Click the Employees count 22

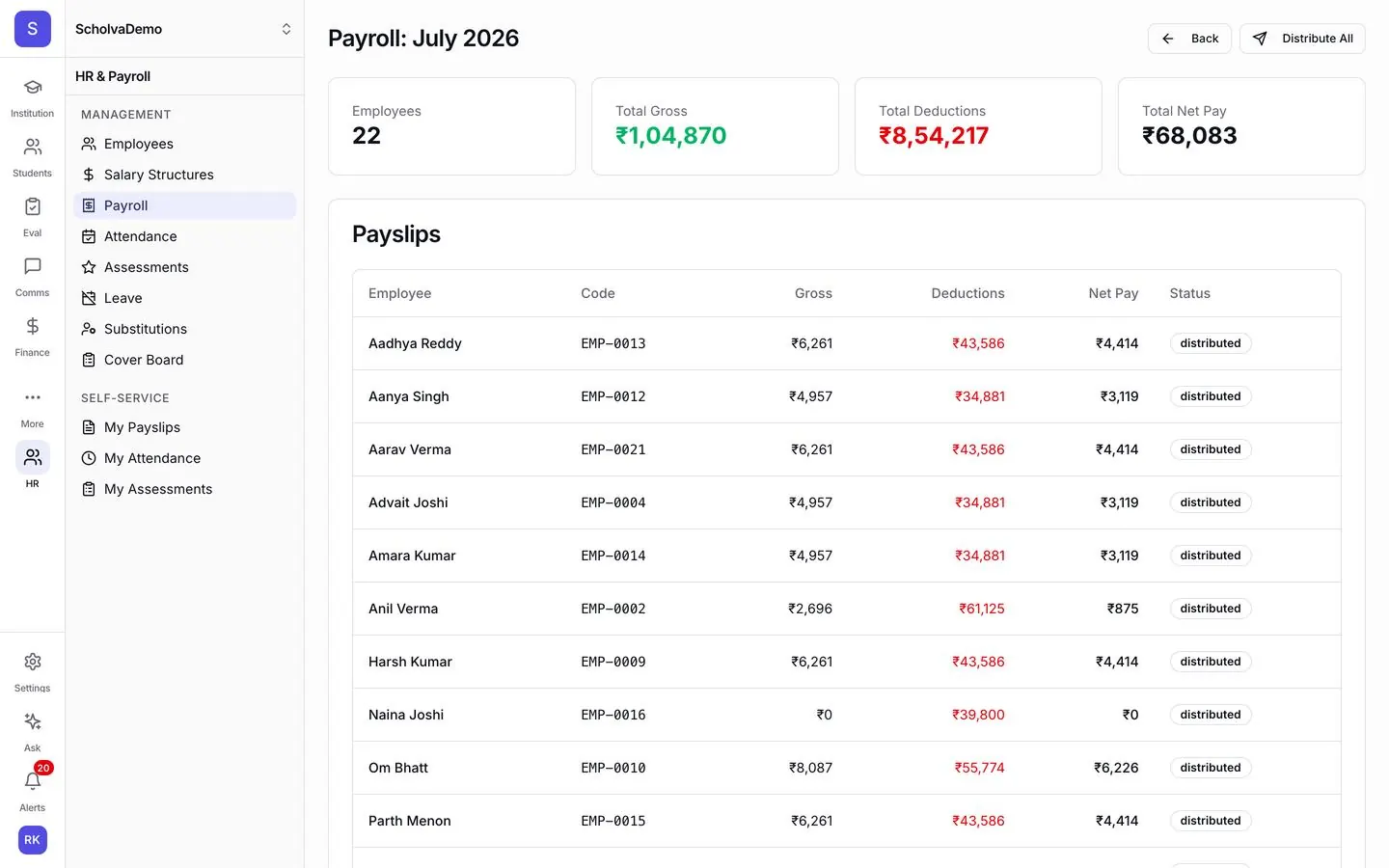pyautogui.click(x=367, y=136)
